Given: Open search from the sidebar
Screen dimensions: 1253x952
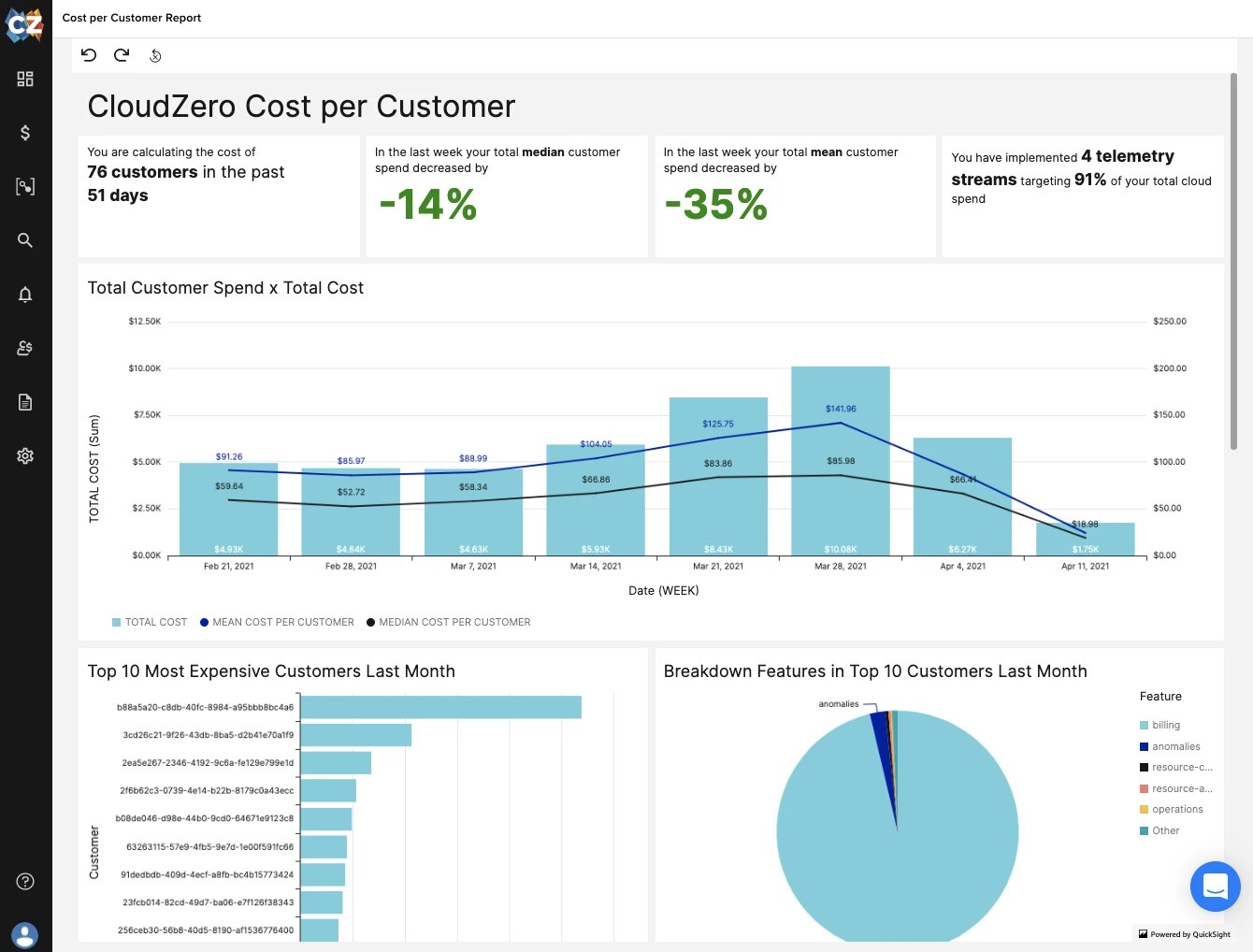Looking at the screenshot, I should (x=24, y=240).
